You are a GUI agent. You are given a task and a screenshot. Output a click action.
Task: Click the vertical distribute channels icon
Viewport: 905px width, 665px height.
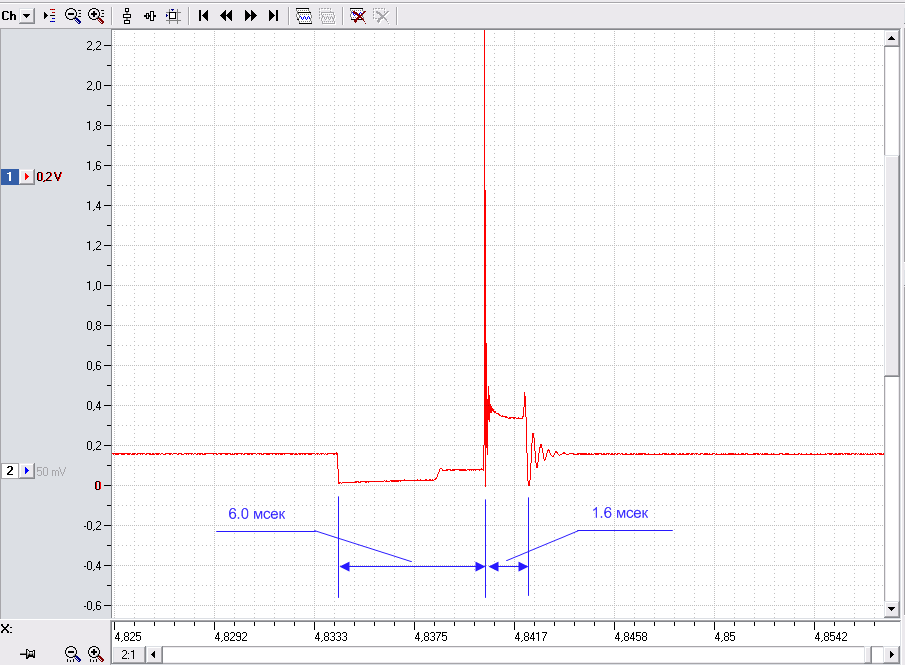coord(127,16)
